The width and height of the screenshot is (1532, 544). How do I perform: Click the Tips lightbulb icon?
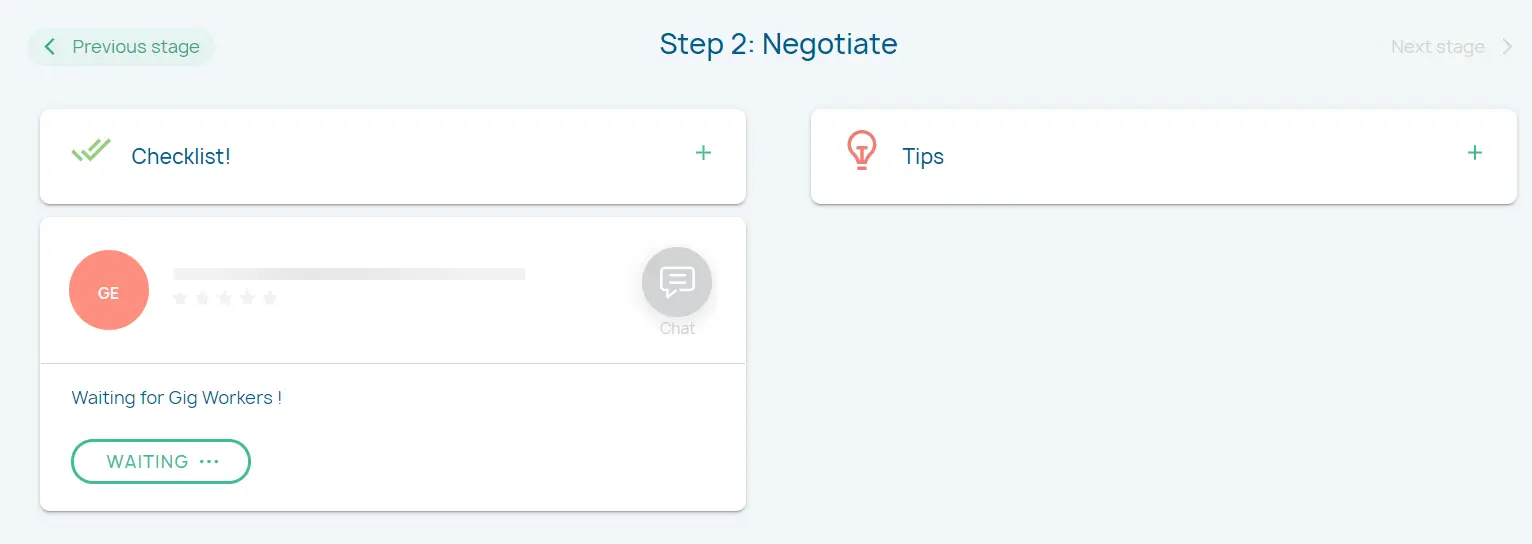click(861, 151)
